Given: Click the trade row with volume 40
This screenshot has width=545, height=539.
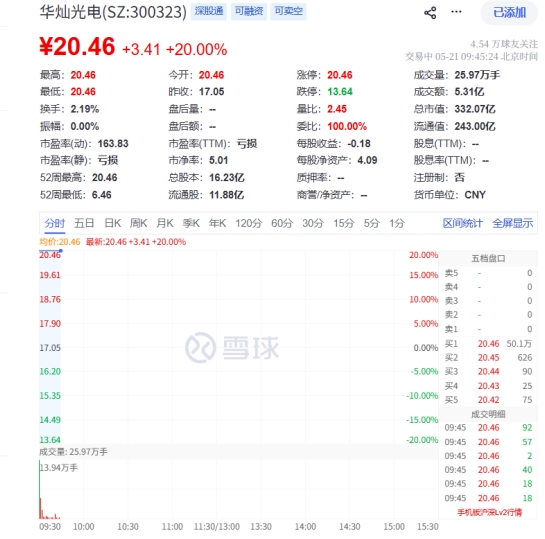Looking at the screenshot, I should coord(488,470).
